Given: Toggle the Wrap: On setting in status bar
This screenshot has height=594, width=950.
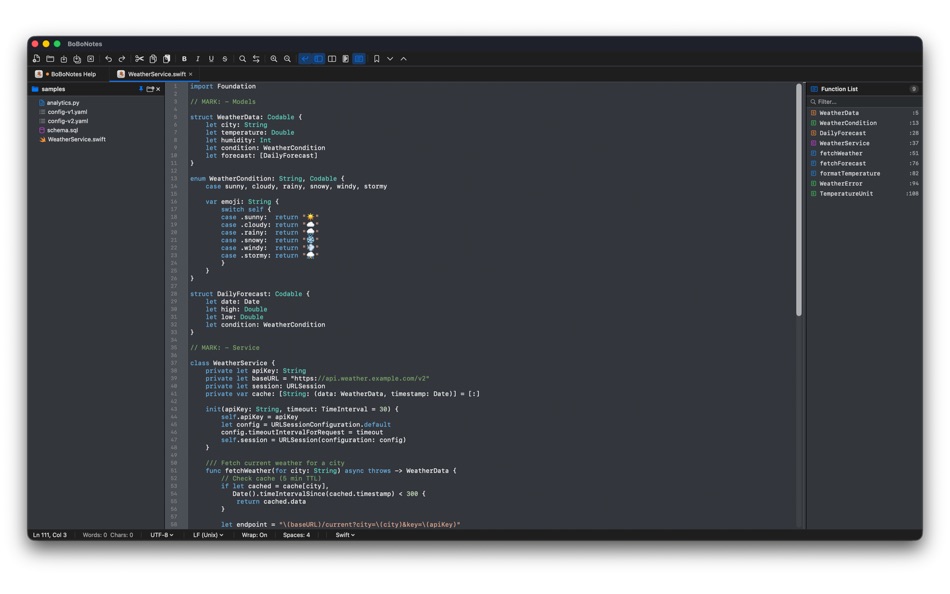Looking at the screenshot, I should click(x=253, y=535).
